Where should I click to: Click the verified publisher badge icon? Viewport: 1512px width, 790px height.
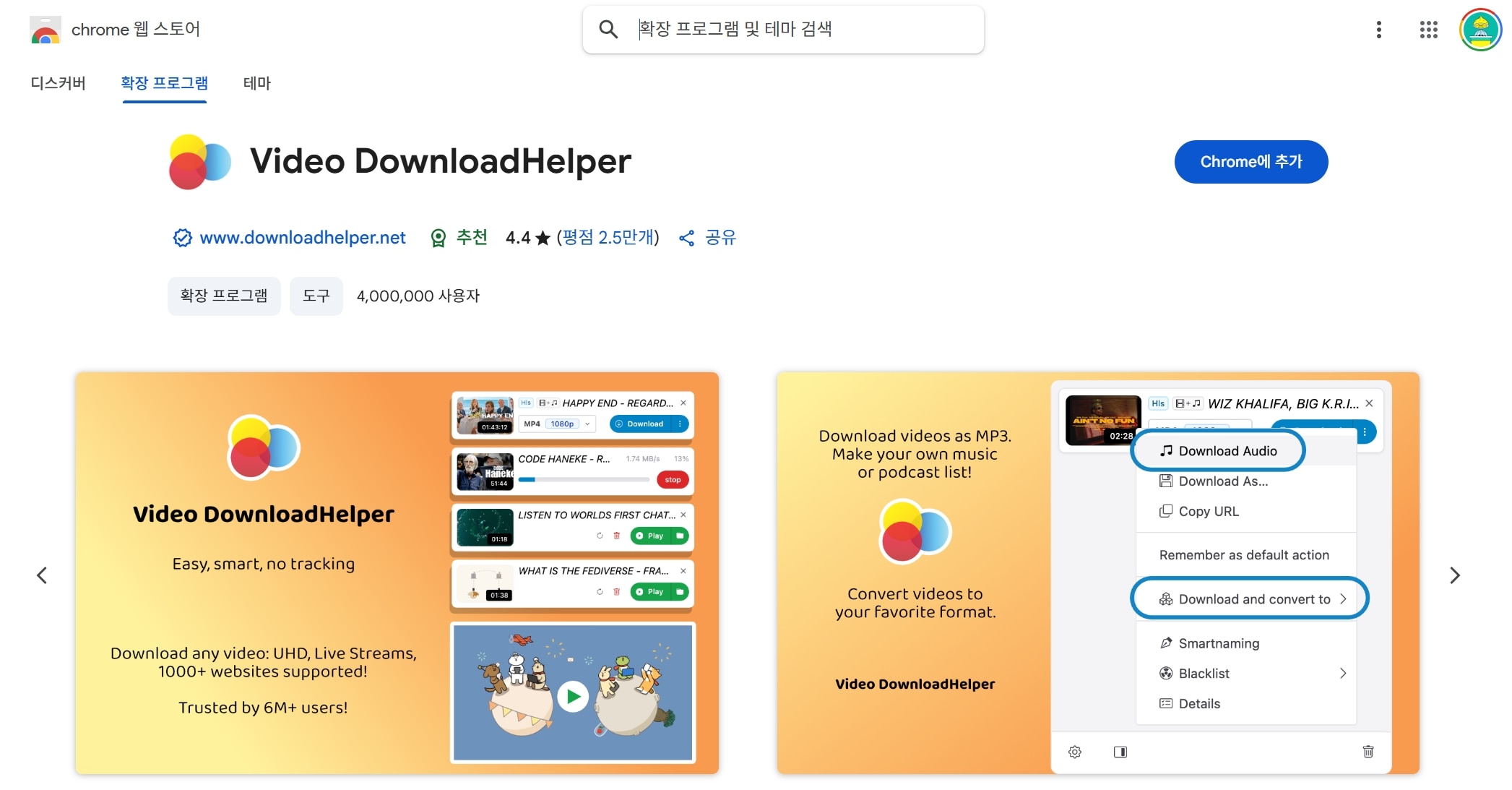point(182,238)
